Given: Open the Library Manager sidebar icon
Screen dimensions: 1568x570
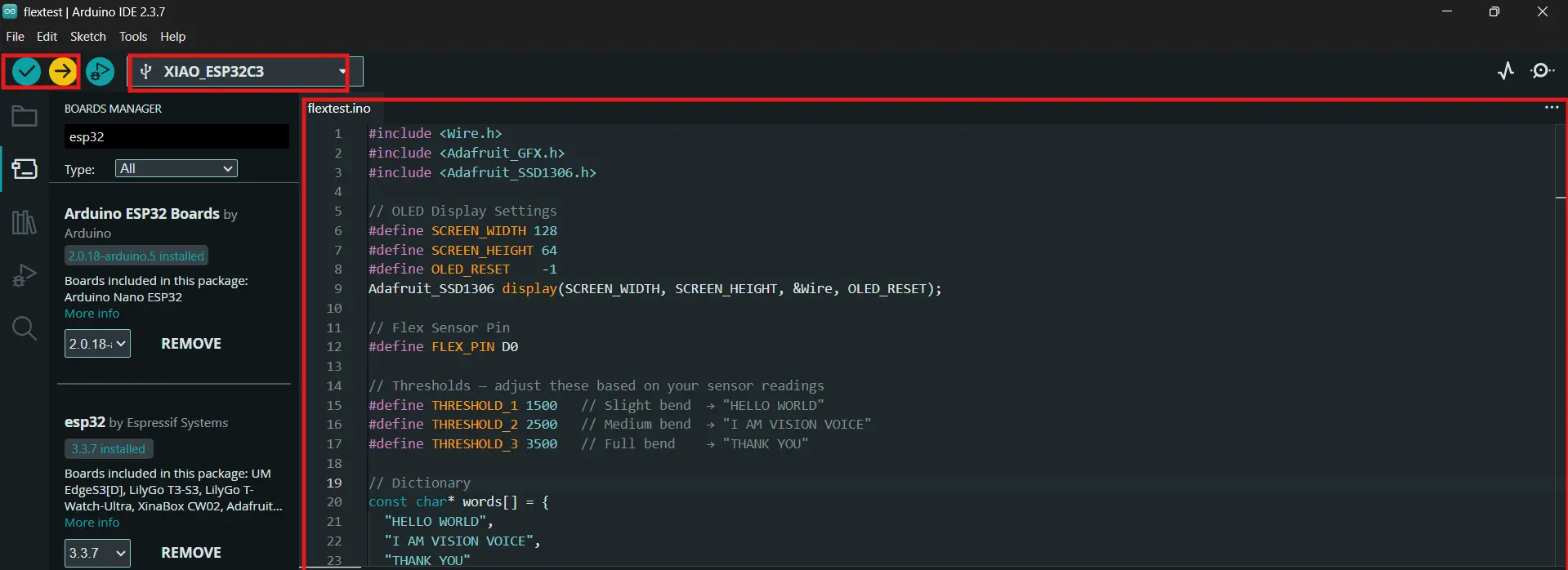Looking at the screenshot, I should point(25,222).
